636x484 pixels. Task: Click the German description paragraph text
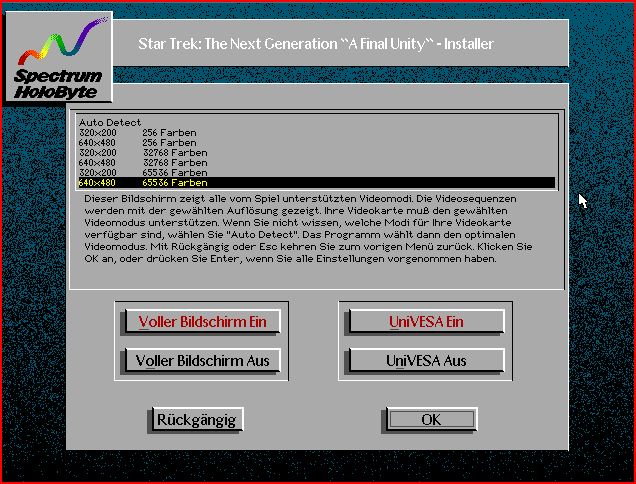[315, 229]
